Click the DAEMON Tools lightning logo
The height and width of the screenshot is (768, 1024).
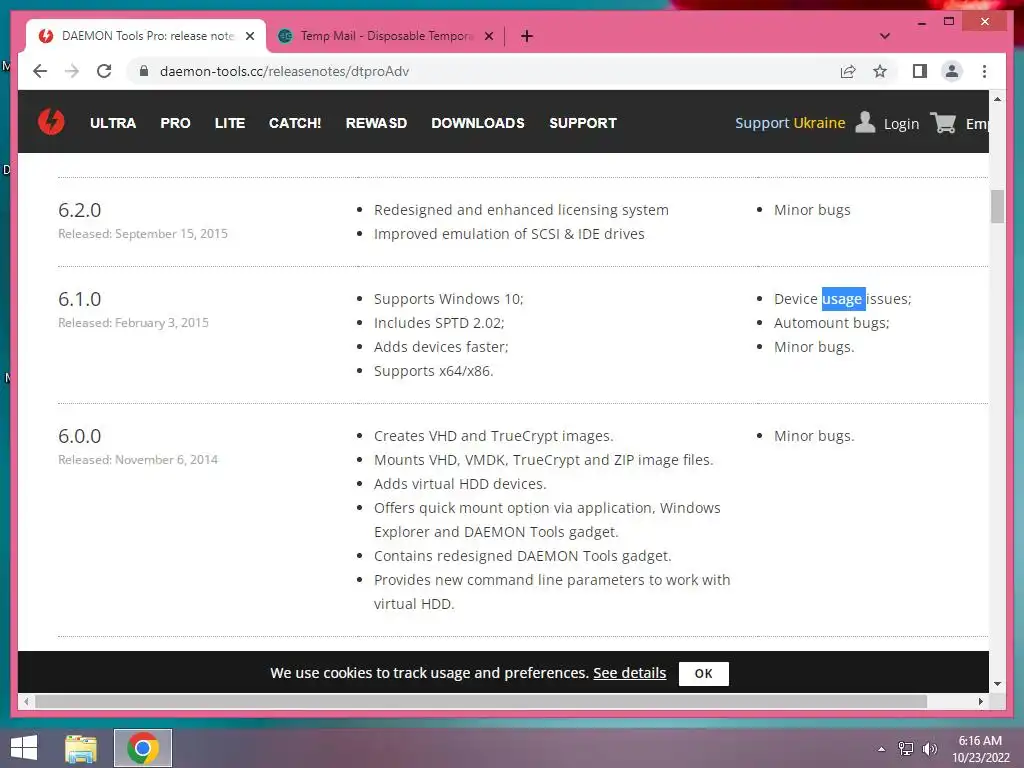point(51,122)
